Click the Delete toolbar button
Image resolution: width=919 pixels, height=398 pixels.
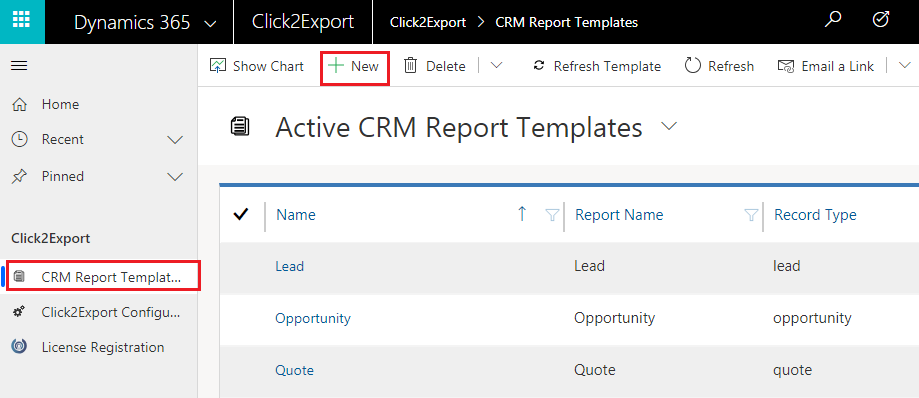coord(435,66)
